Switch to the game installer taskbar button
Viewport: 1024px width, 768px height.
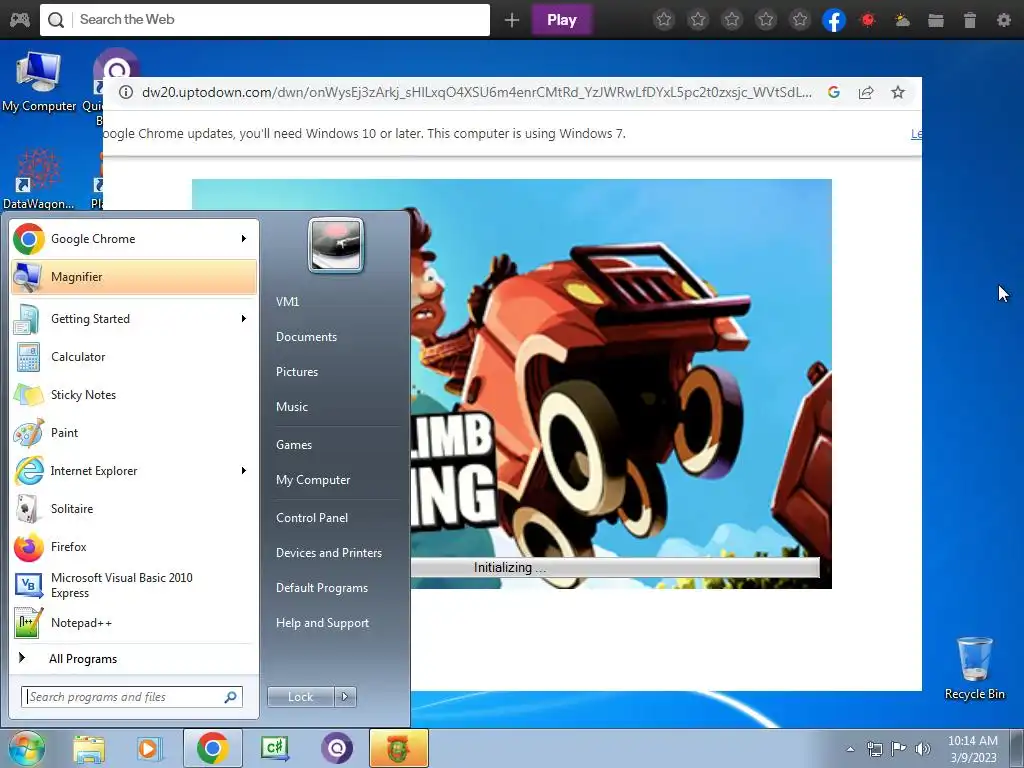coord(399,748)
